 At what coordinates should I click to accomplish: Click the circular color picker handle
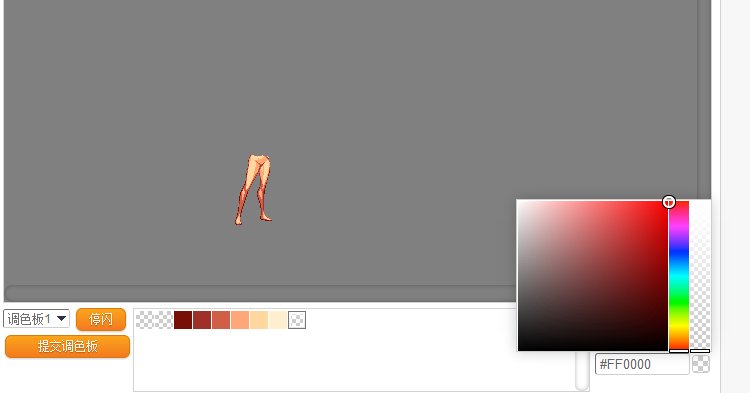click(669, 202)
